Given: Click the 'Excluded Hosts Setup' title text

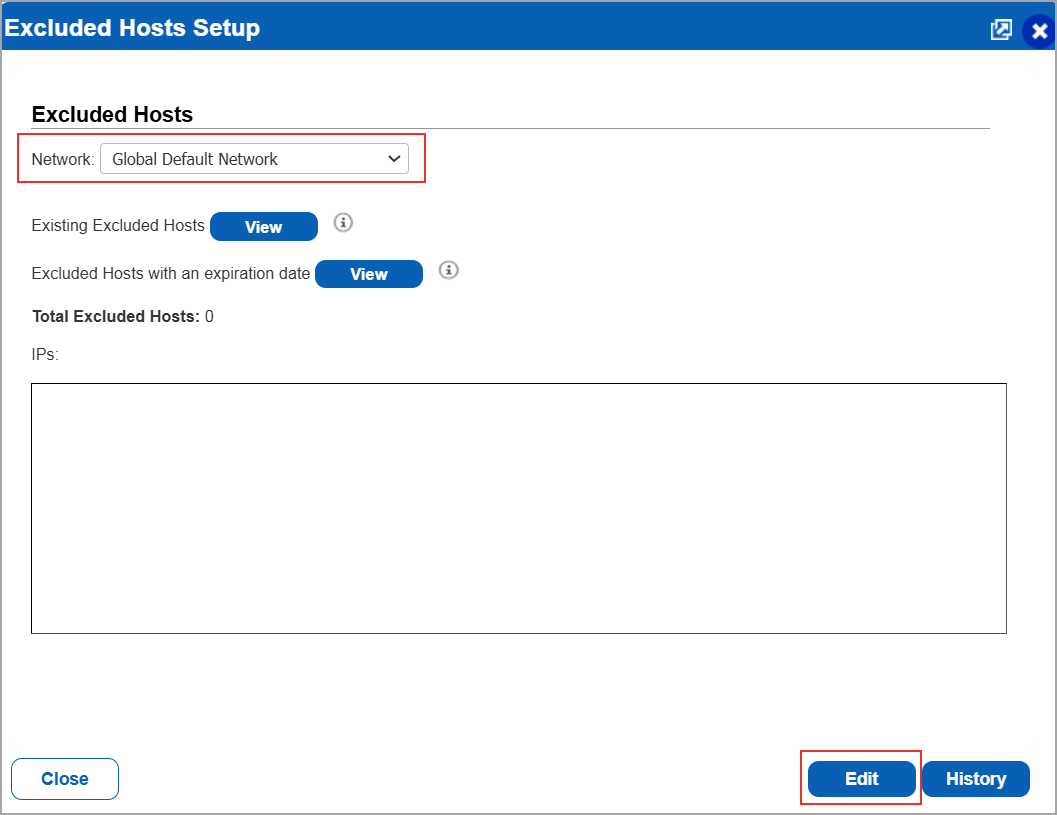Looking at the screenshot, I should pos(132,28).
